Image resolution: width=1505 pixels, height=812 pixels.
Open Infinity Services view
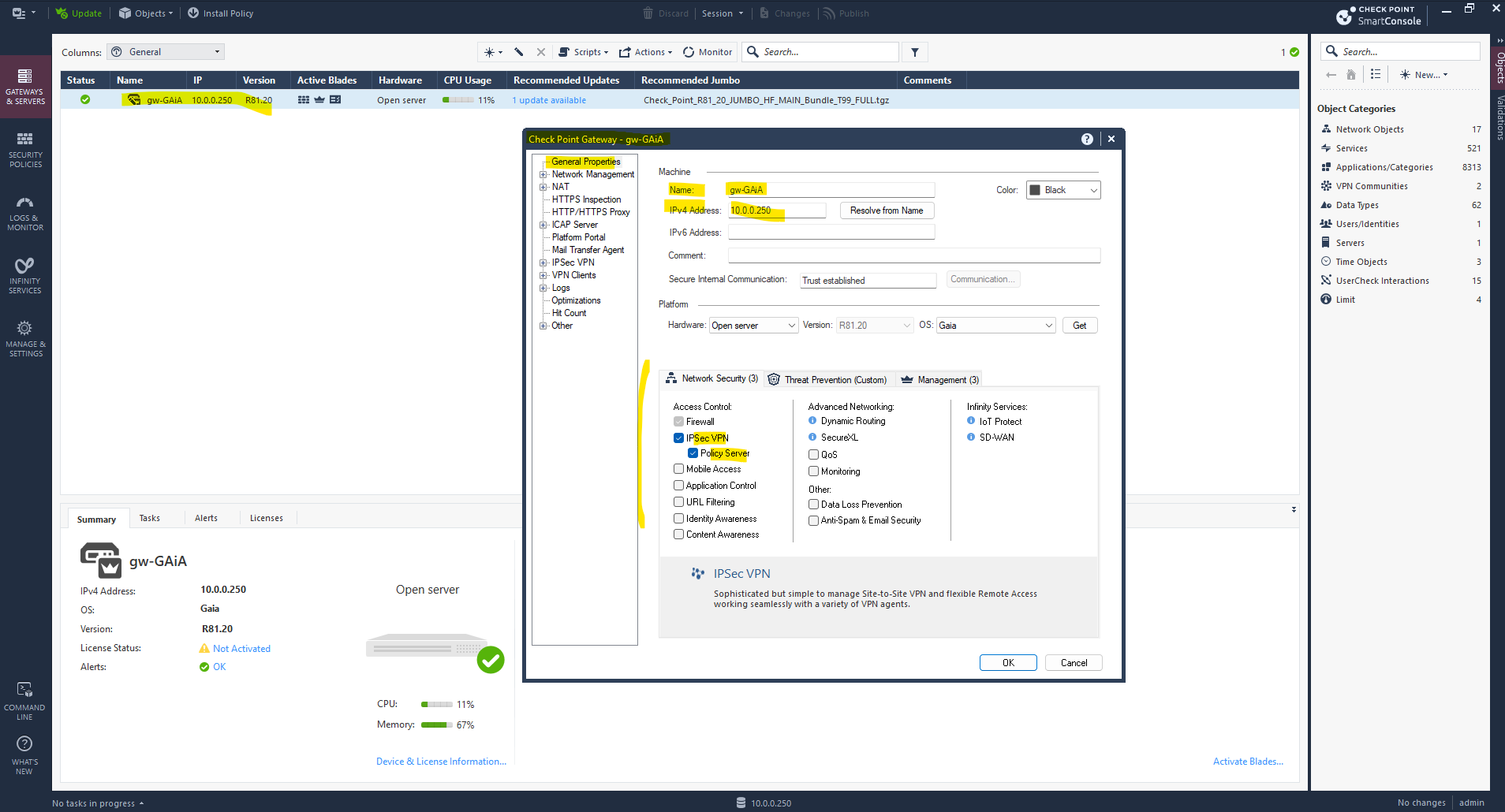(x=25, y=276)
